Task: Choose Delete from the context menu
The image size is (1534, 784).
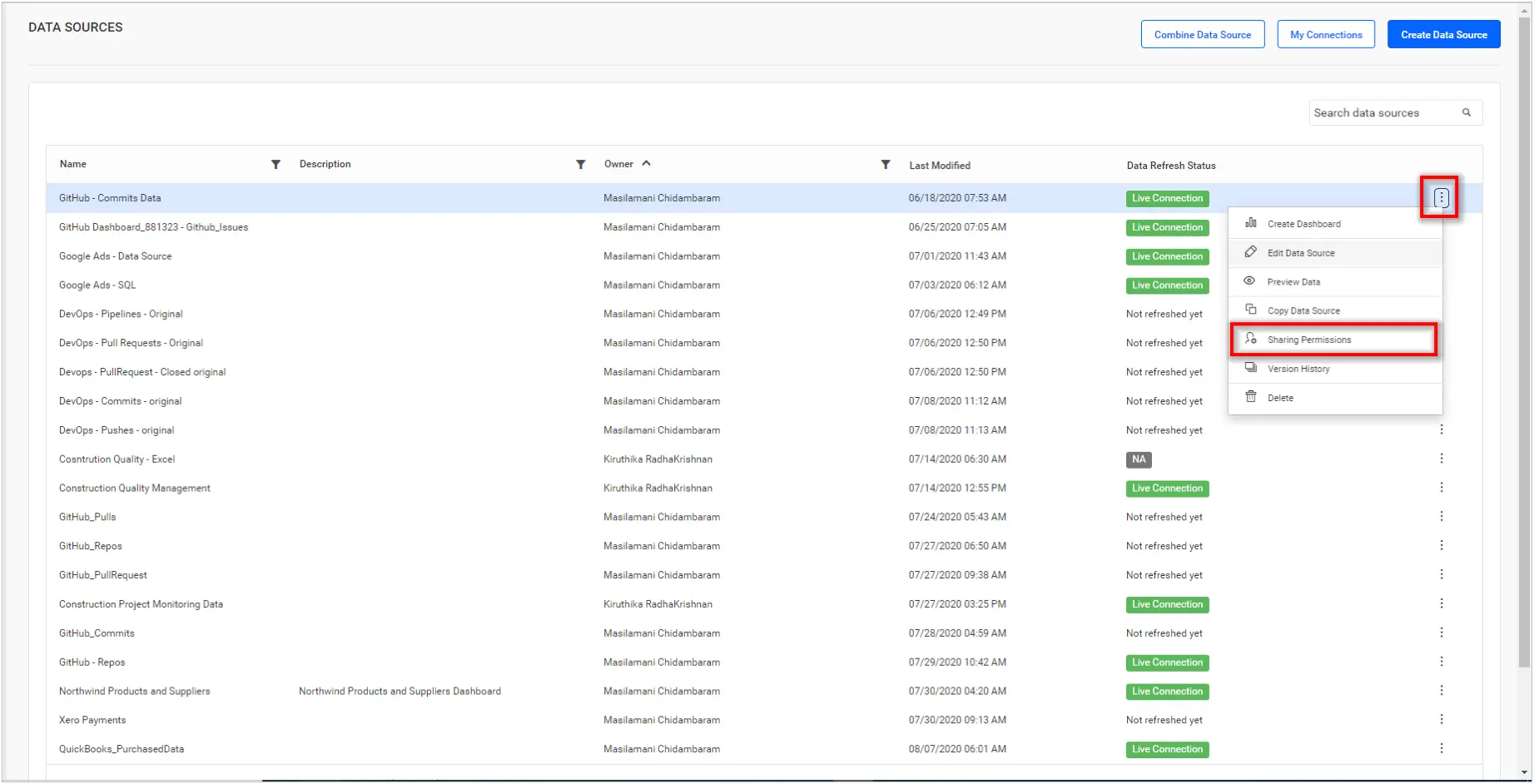Action: (1335, 398)
